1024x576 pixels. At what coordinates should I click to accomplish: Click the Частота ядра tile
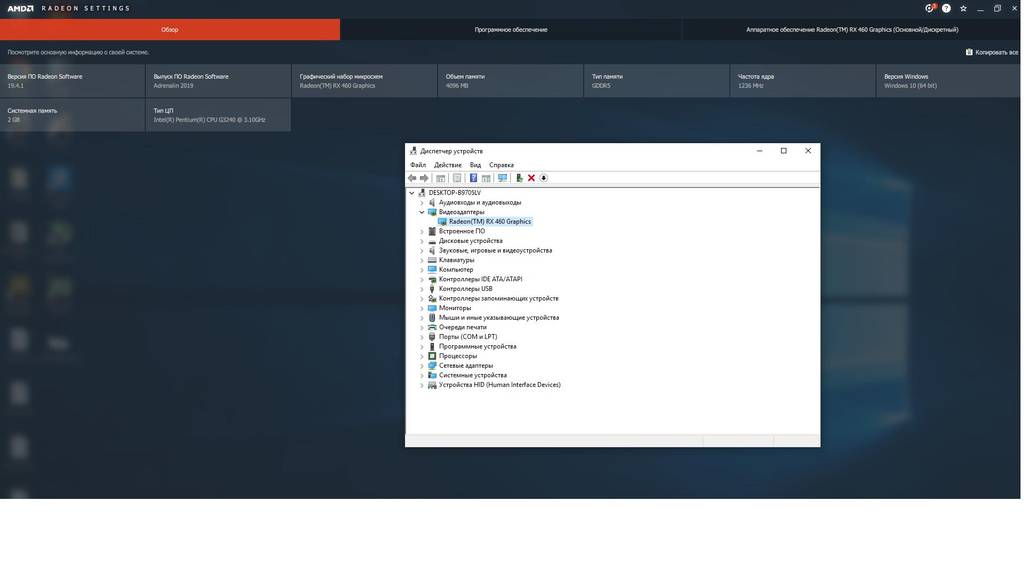click(803, 81)
